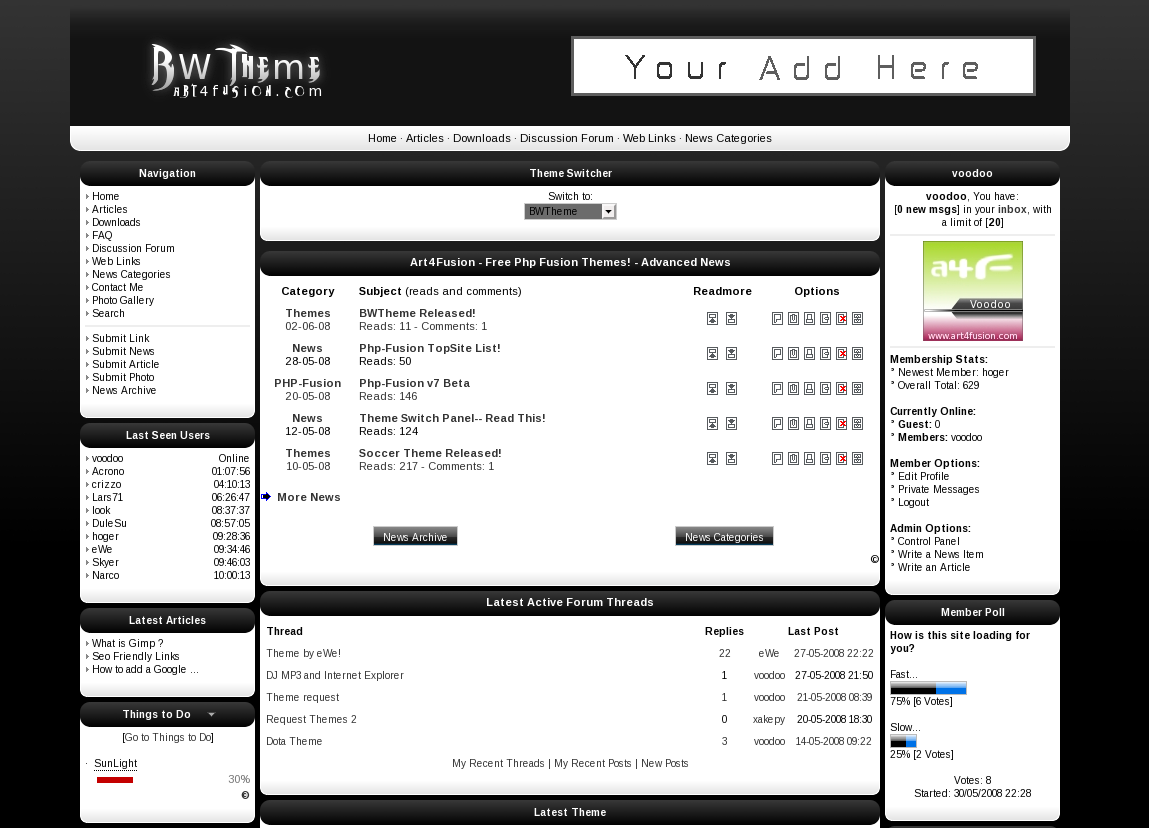Click red X delete icon in TopSite List row
1149x828 pixels.
click(841, 354)
